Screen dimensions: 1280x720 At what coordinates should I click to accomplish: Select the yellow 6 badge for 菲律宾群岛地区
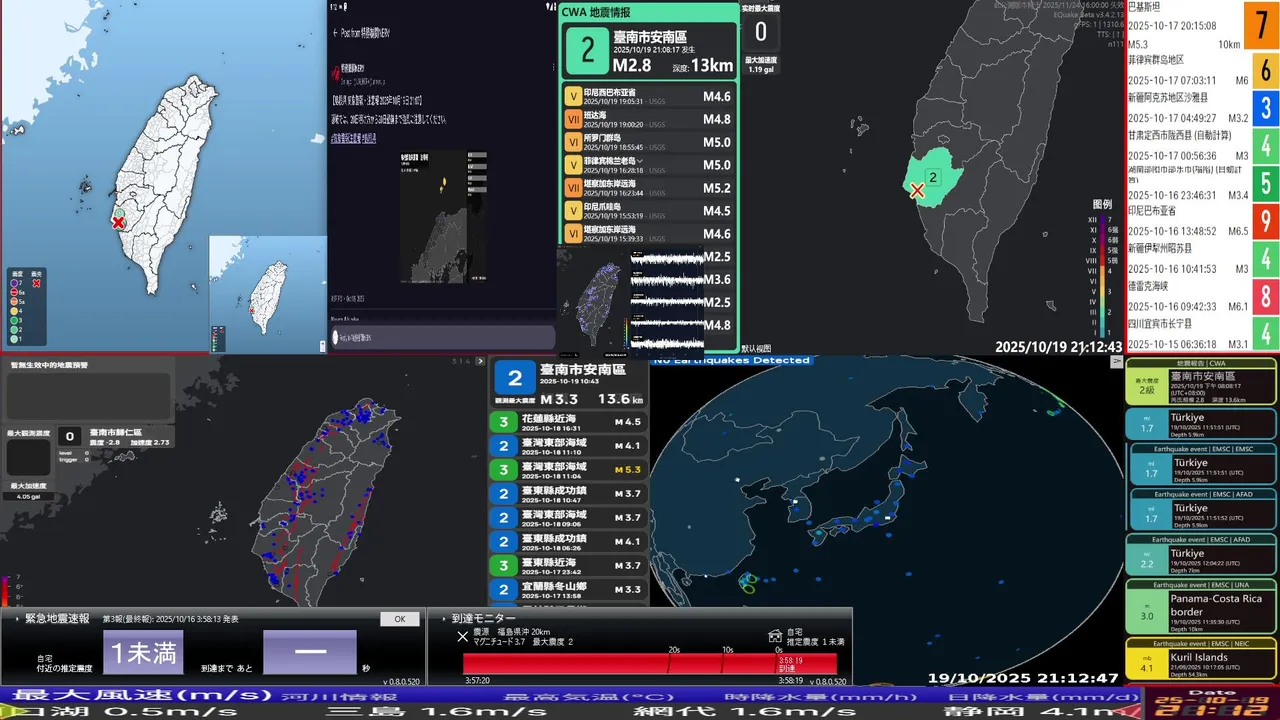pyautogui.click(x=1265, y=71)
